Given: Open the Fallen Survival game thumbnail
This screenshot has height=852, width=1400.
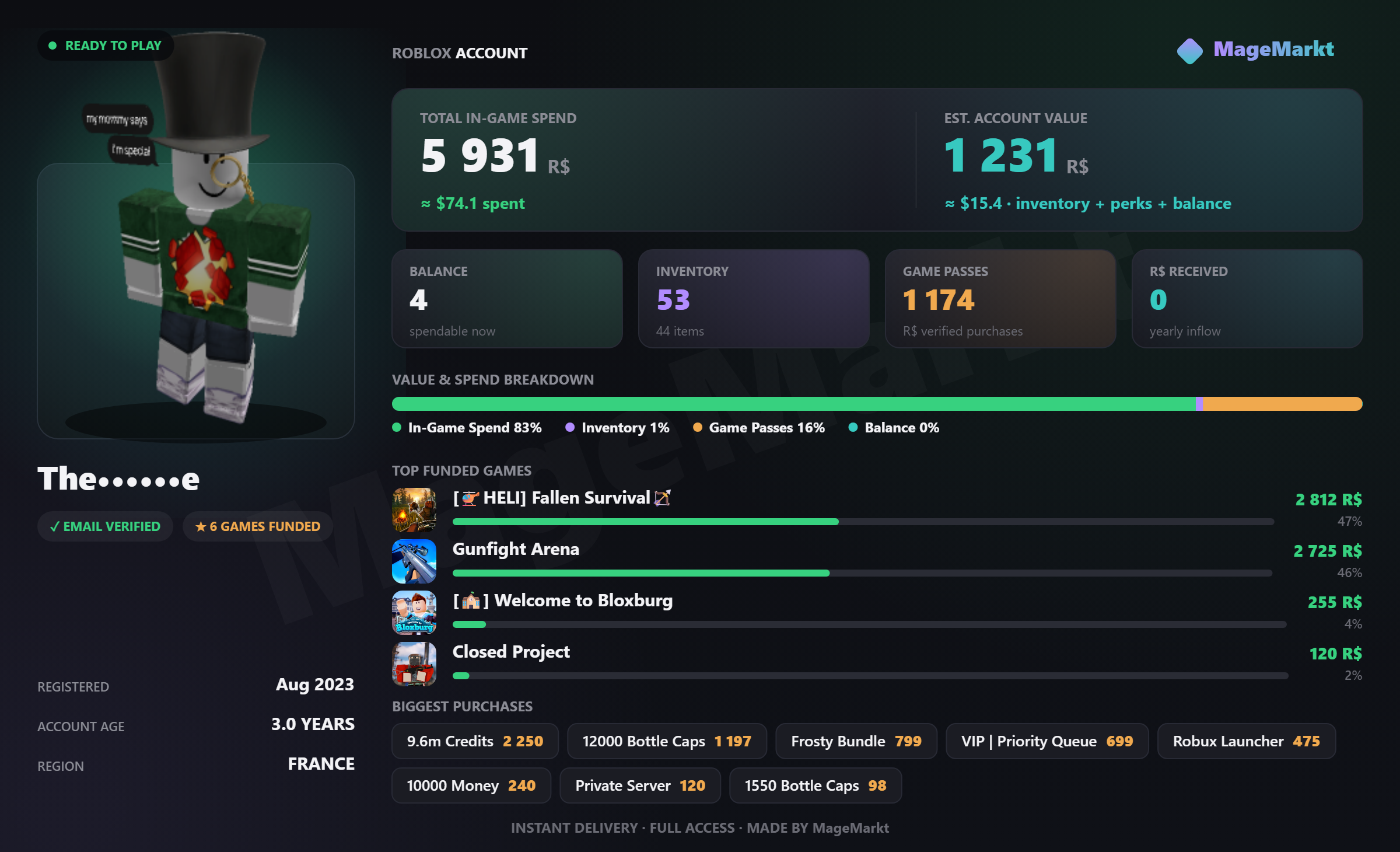Looking at the screenshot, I should pos(414,510).
